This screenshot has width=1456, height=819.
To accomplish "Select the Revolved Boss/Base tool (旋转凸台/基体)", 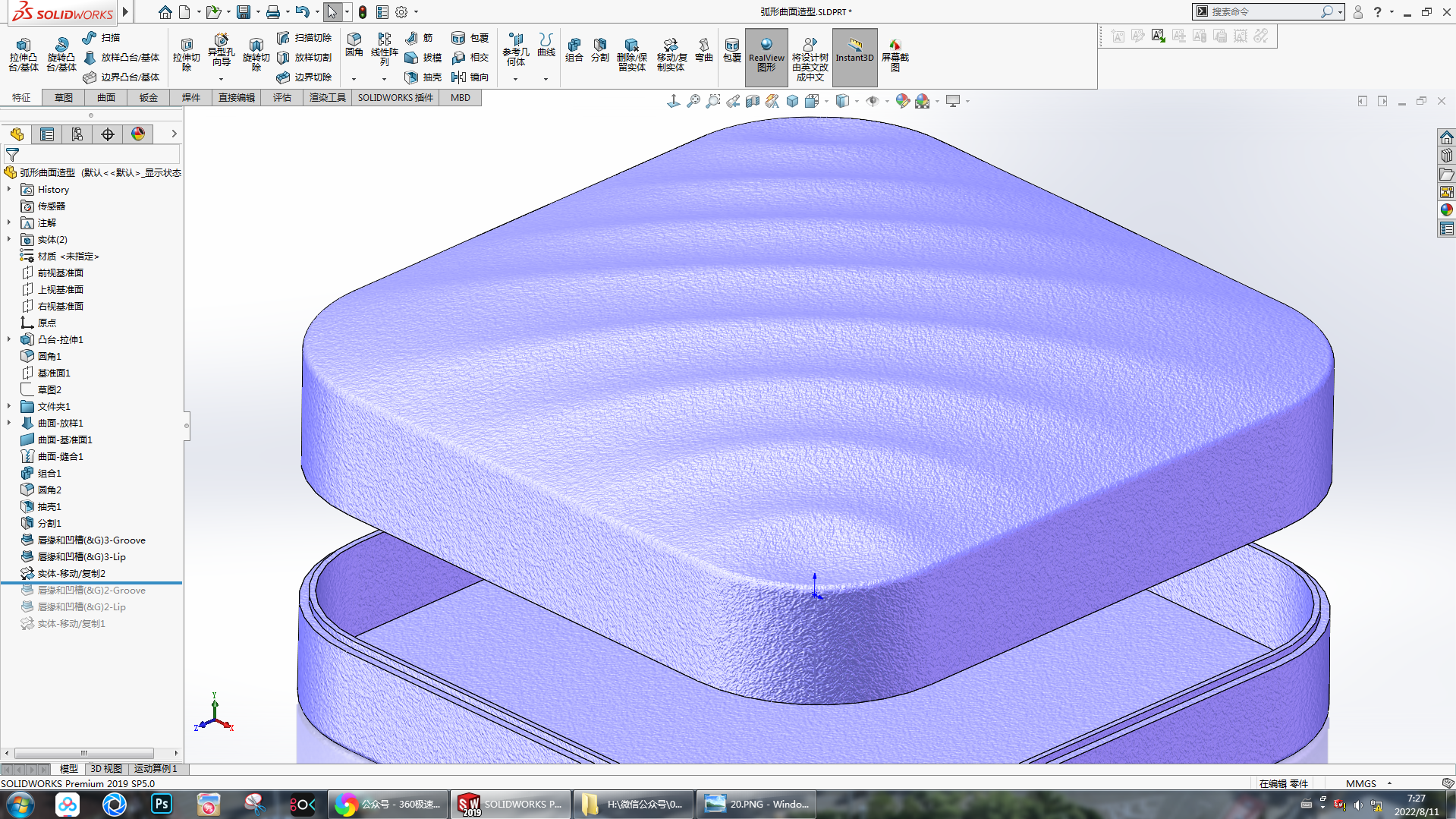I will 61,55.
